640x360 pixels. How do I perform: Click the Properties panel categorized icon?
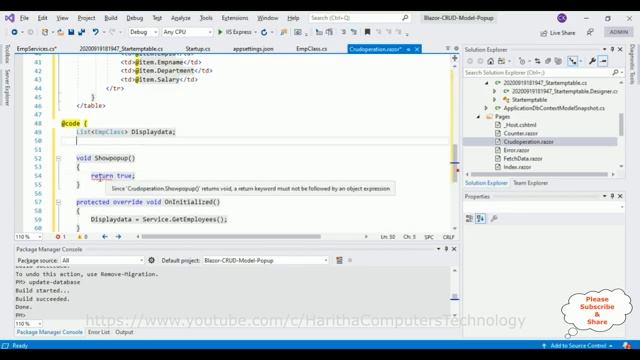(x=469, y=219)
